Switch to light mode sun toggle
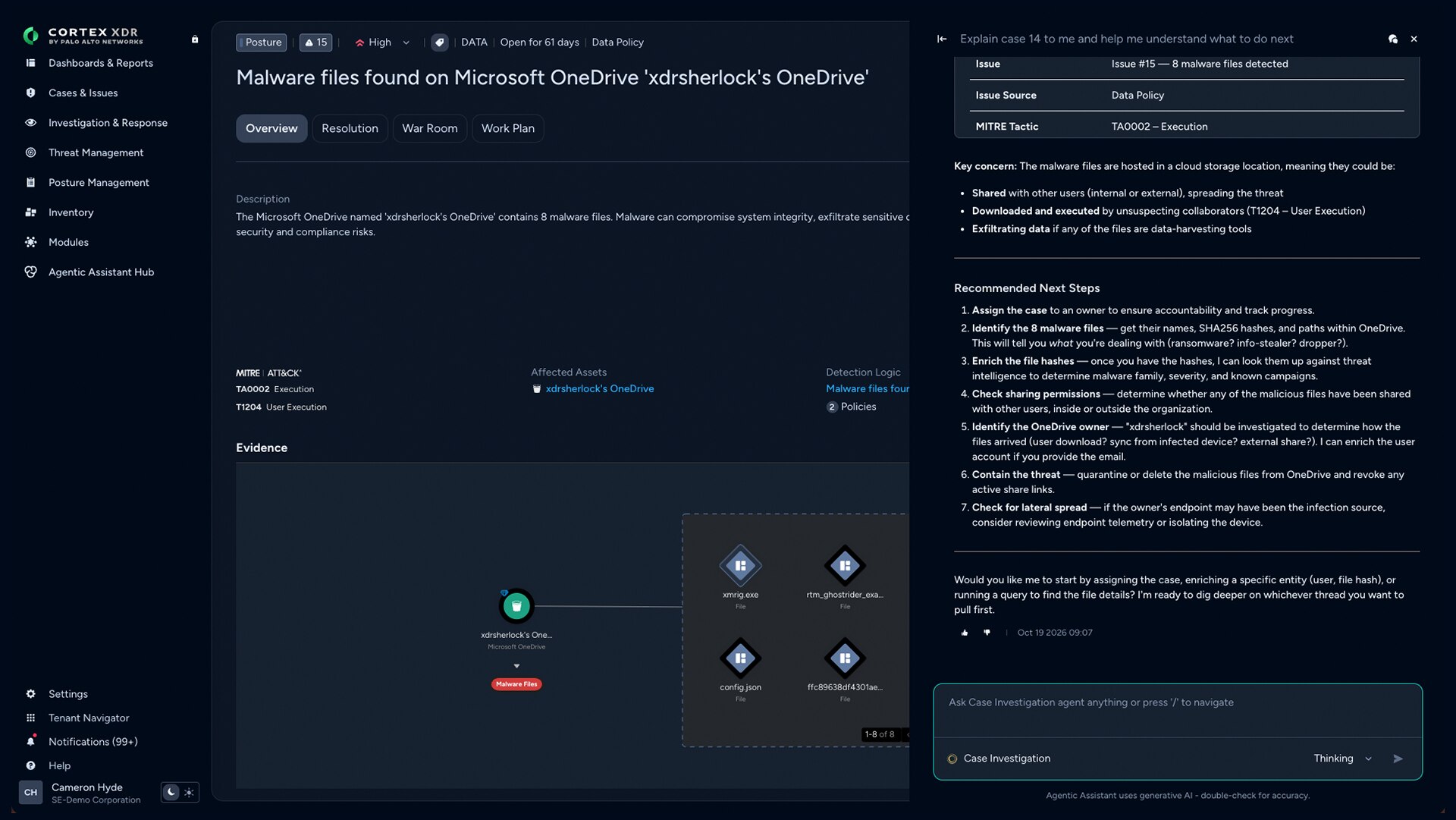The width and height of the screenshot is (1456, 820). [190, 792]
